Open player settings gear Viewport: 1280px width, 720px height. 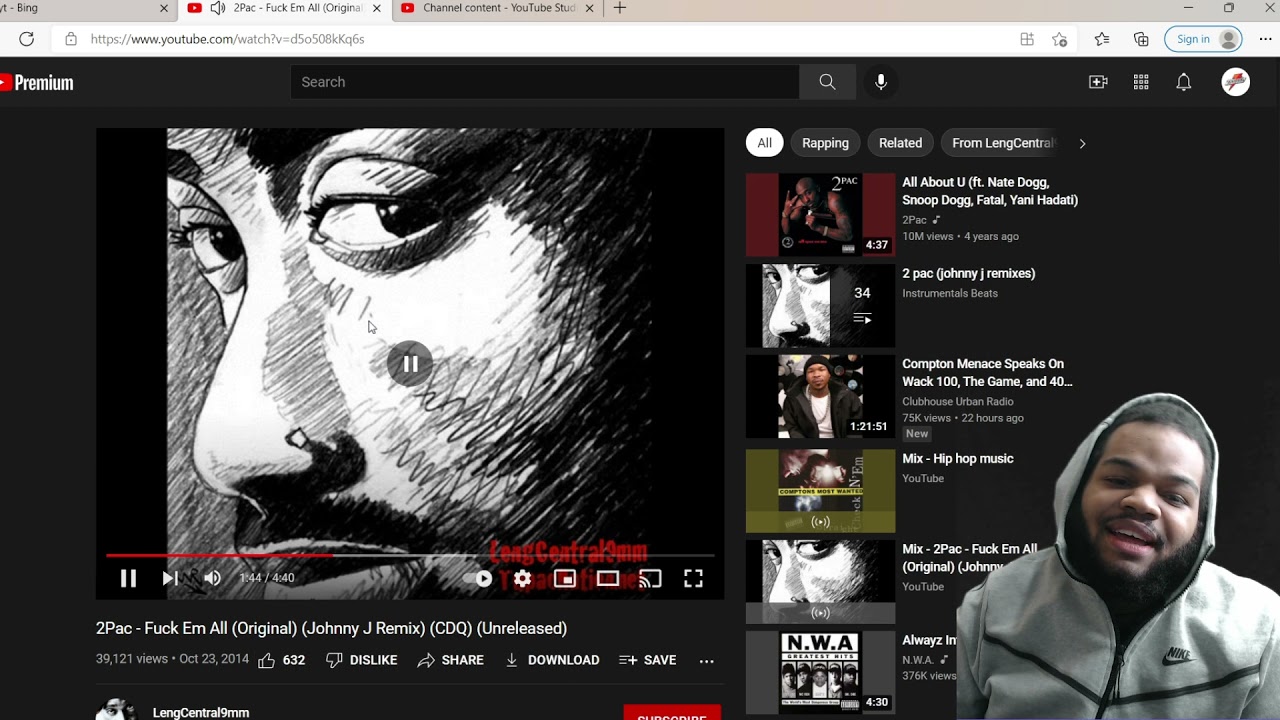(x=523, y=578)
